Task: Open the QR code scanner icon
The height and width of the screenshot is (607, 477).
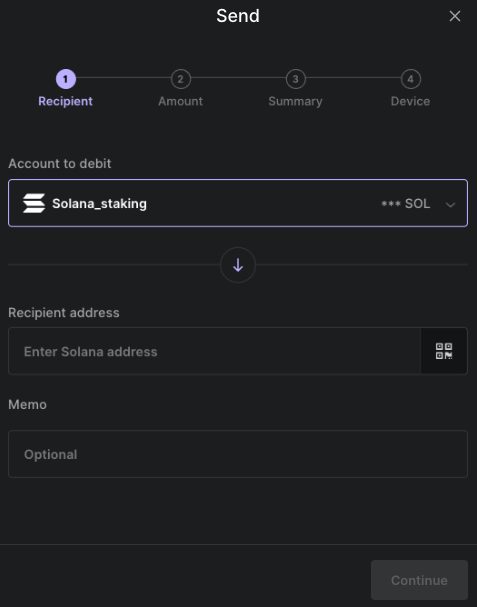Action: pyautogui.click(x=444, y=351)
